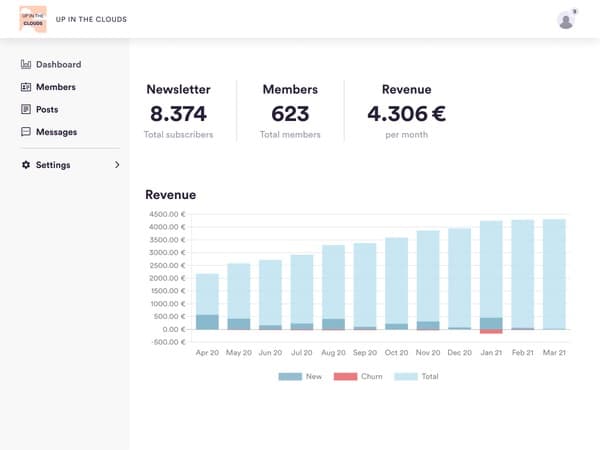The height and width of the screenshot is (450, 600).
Task: Click the Up in the Clouds logo
Action: [x=33, y=19]
